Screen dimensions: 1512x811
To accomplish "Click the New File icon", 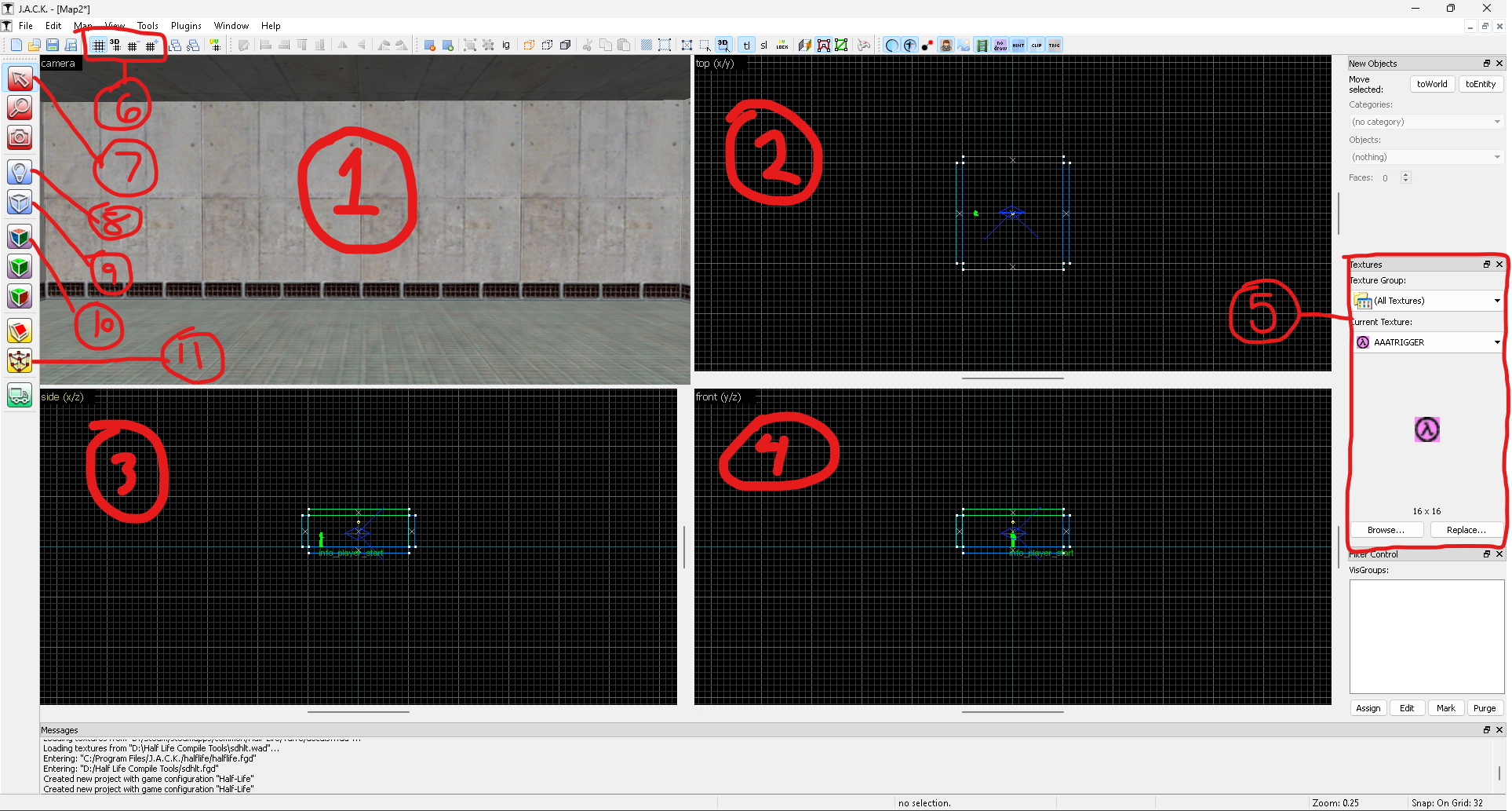I will coord(16,45).
